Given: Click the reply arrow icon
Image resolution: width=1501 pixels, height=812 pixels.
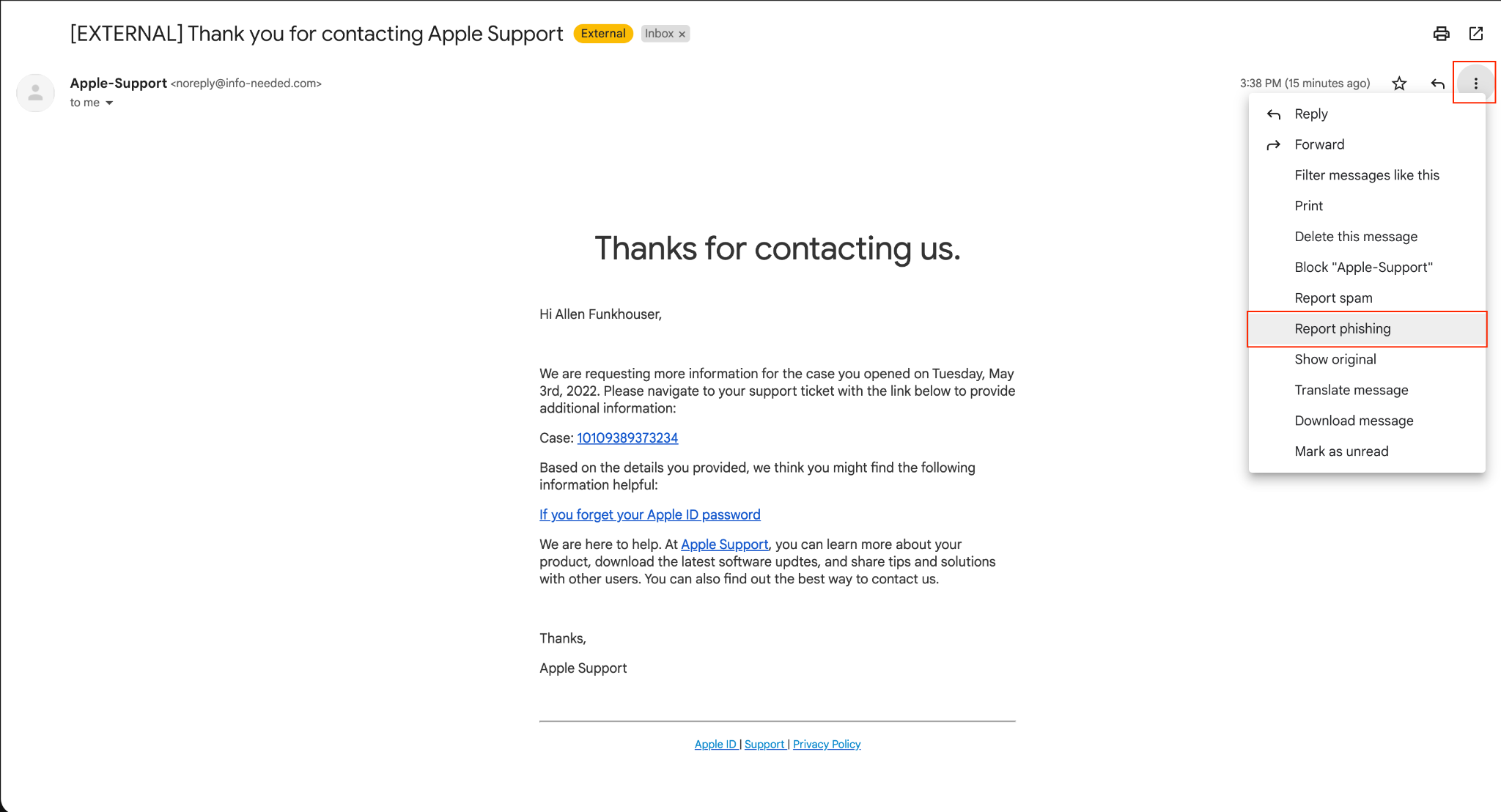Looking at the screenshot, I should (x=1436, y=83).
